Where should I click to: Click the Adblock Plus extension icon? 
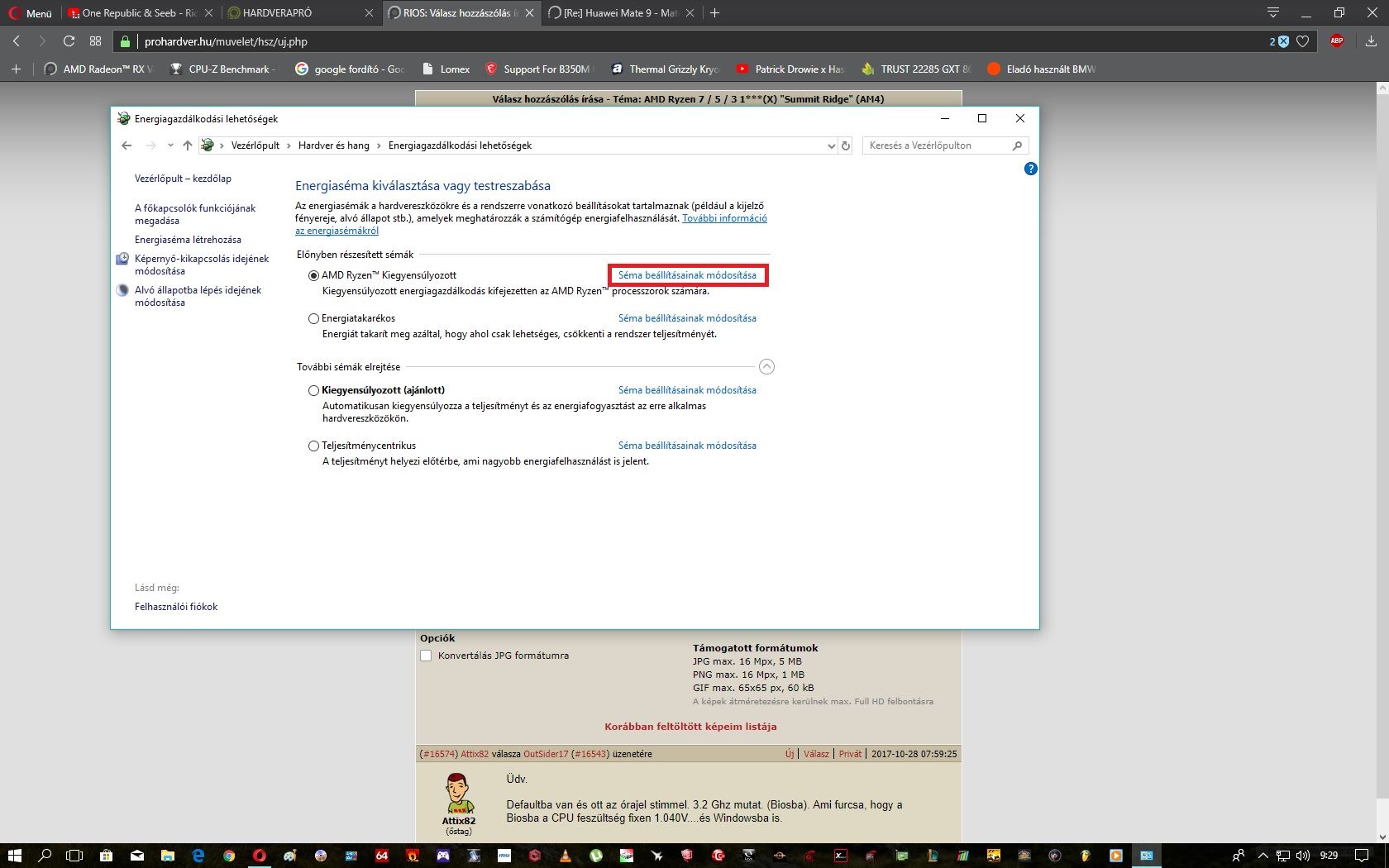coord(1337,41)
